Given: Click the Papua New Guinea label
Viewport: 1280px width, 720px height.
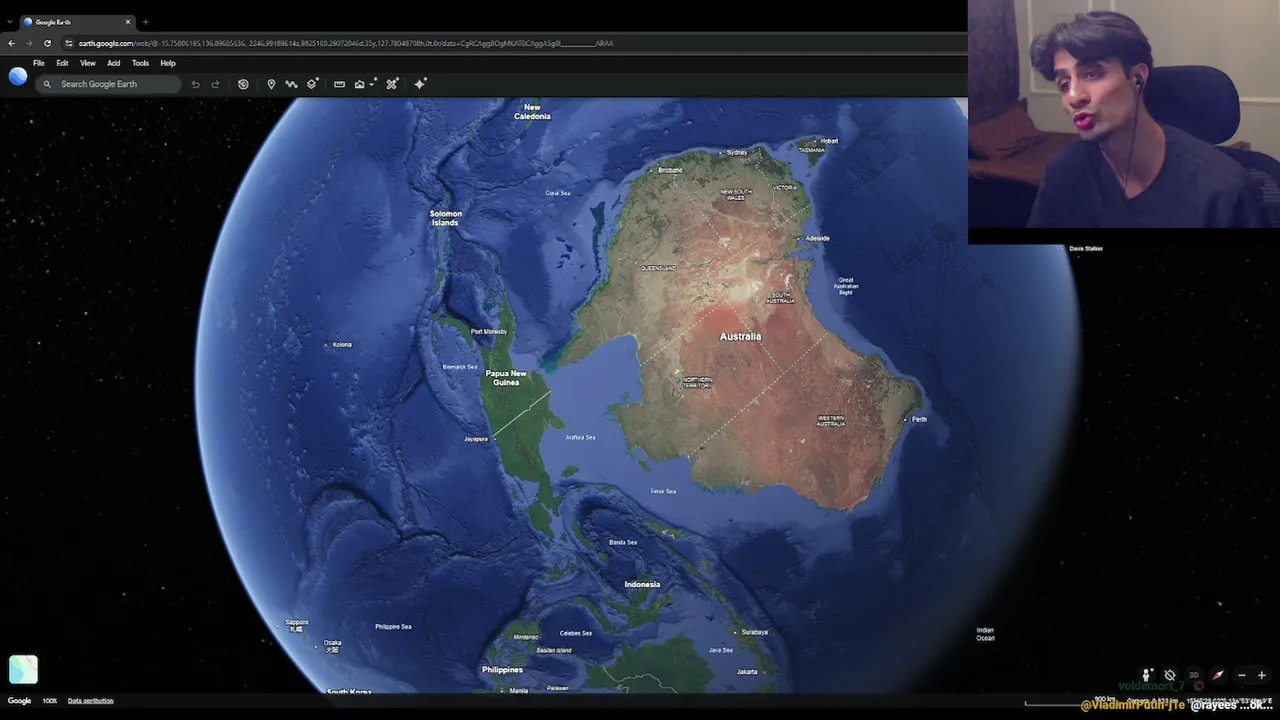Looking at the screenshot, I should 505,378.
